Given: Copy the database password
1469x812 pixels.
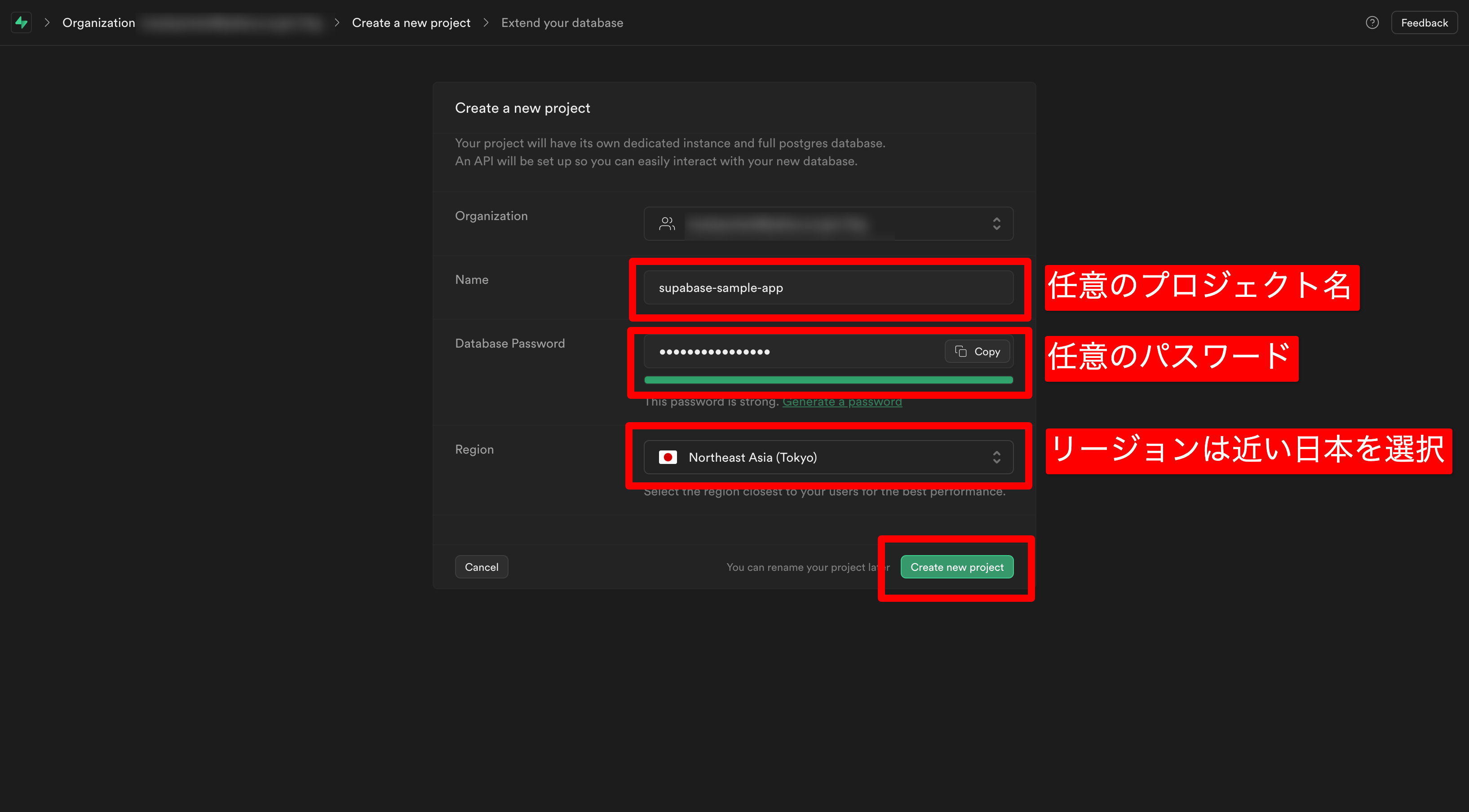Looking at the screenshot, I should tap(978, 351).
